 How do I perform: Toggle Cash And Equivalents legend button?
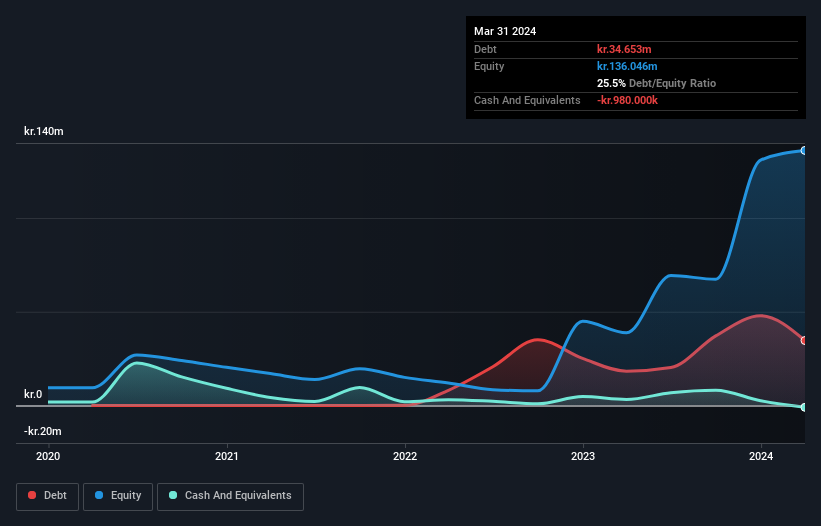click(230, 496)
